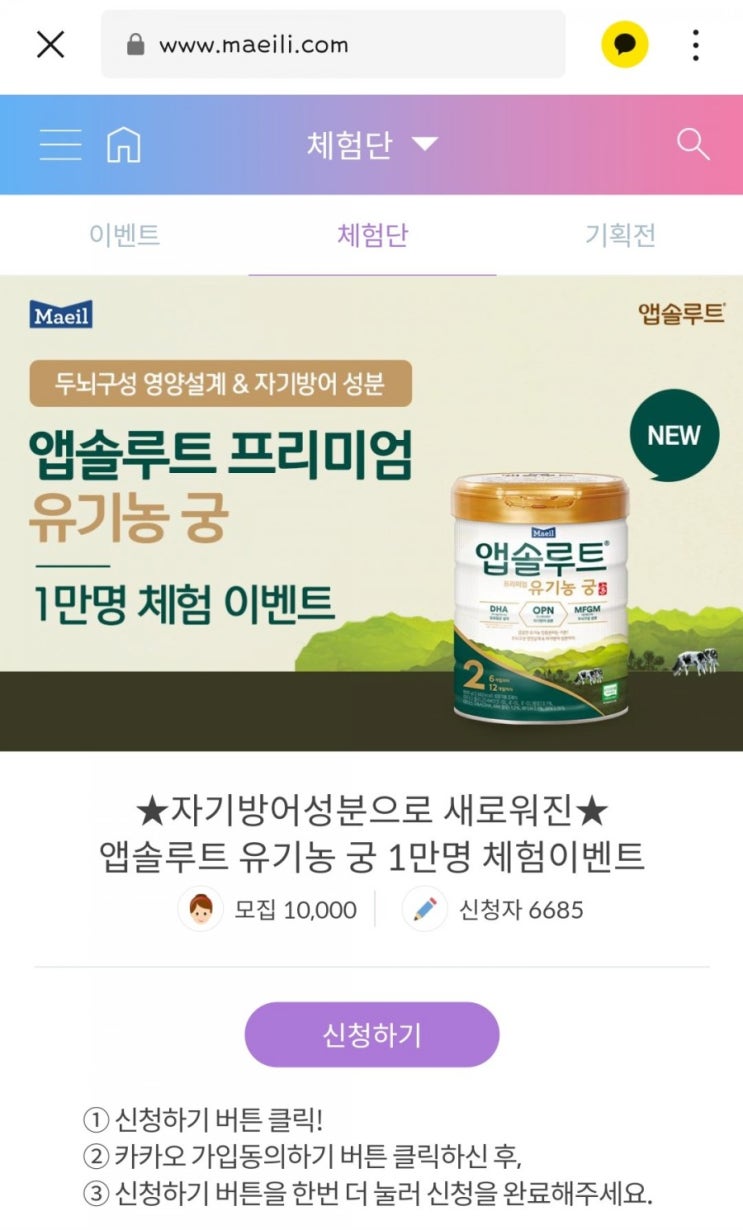Click the purple 신청하기 button
Screen dimensions: 743x1230
pyautogui.click(x=372, y=1035)
